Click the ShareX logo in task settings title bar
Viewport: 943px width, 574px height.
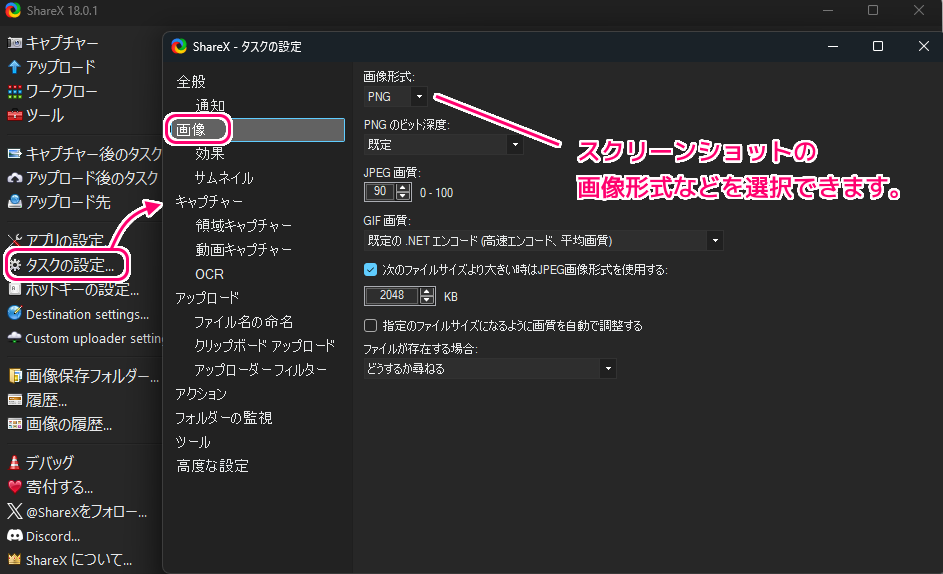tap(179, 46)
